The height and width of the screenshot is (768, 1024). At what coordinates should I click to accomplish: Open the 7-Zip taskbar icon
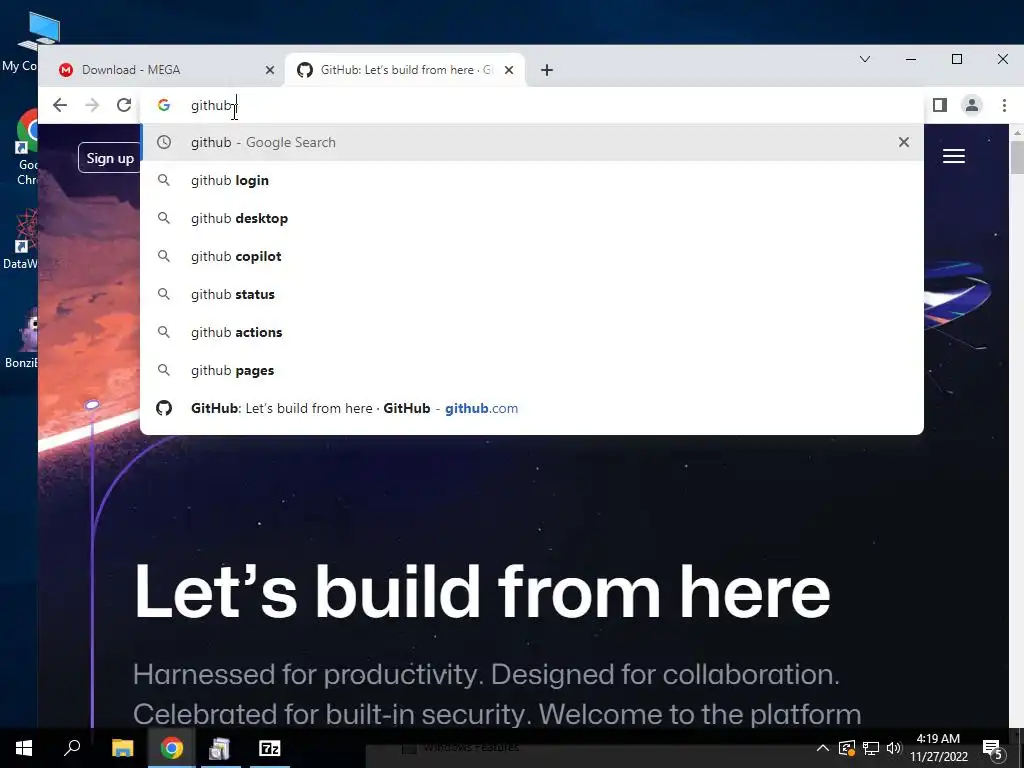(x=270, y=748)
